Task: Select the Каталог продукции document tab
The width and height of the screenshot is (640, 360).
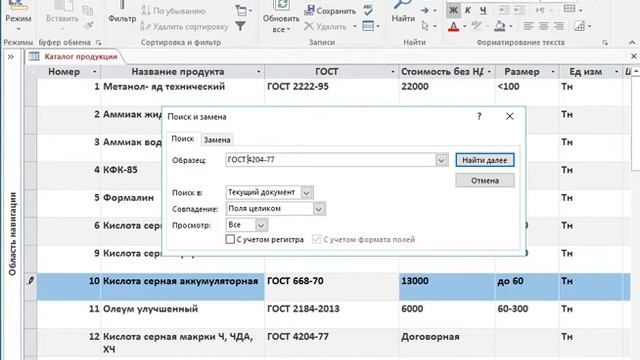Action: coord(76,57)
